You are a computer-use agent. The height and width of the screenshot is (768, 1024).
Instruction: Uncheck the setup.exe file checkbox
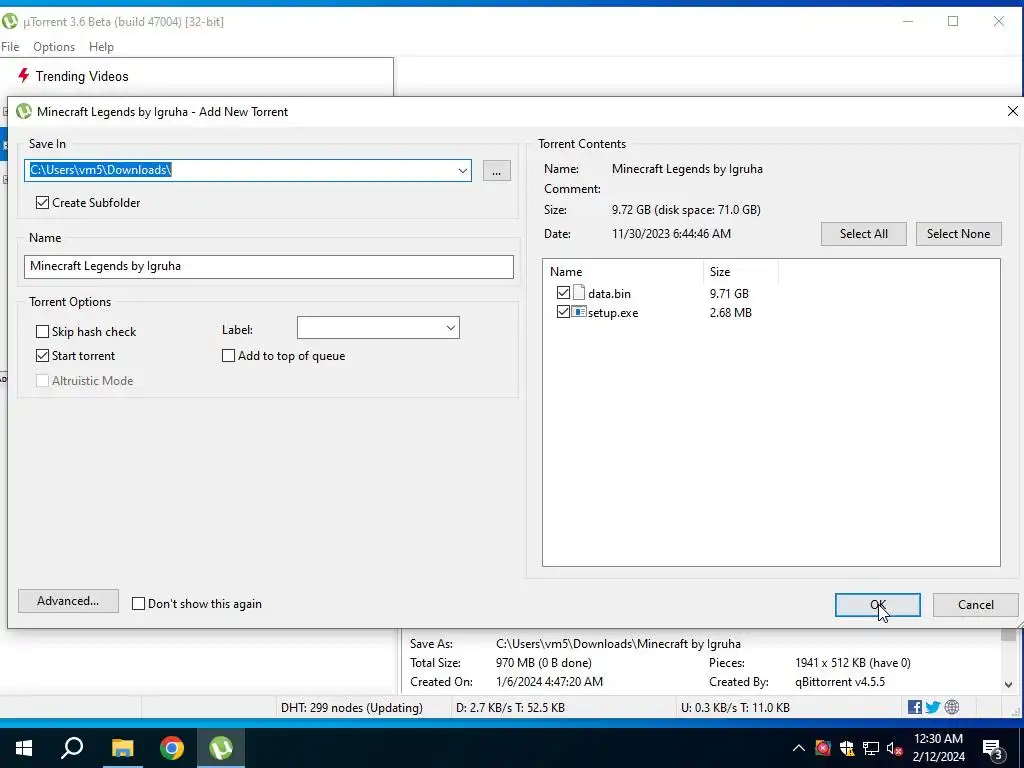click(563, 312)
